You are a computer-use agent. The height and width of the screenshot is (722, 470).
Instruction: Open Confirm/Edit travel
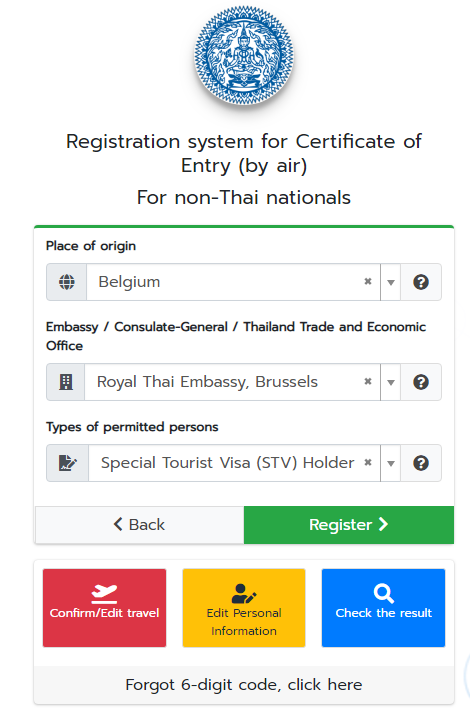coord(104,608)
